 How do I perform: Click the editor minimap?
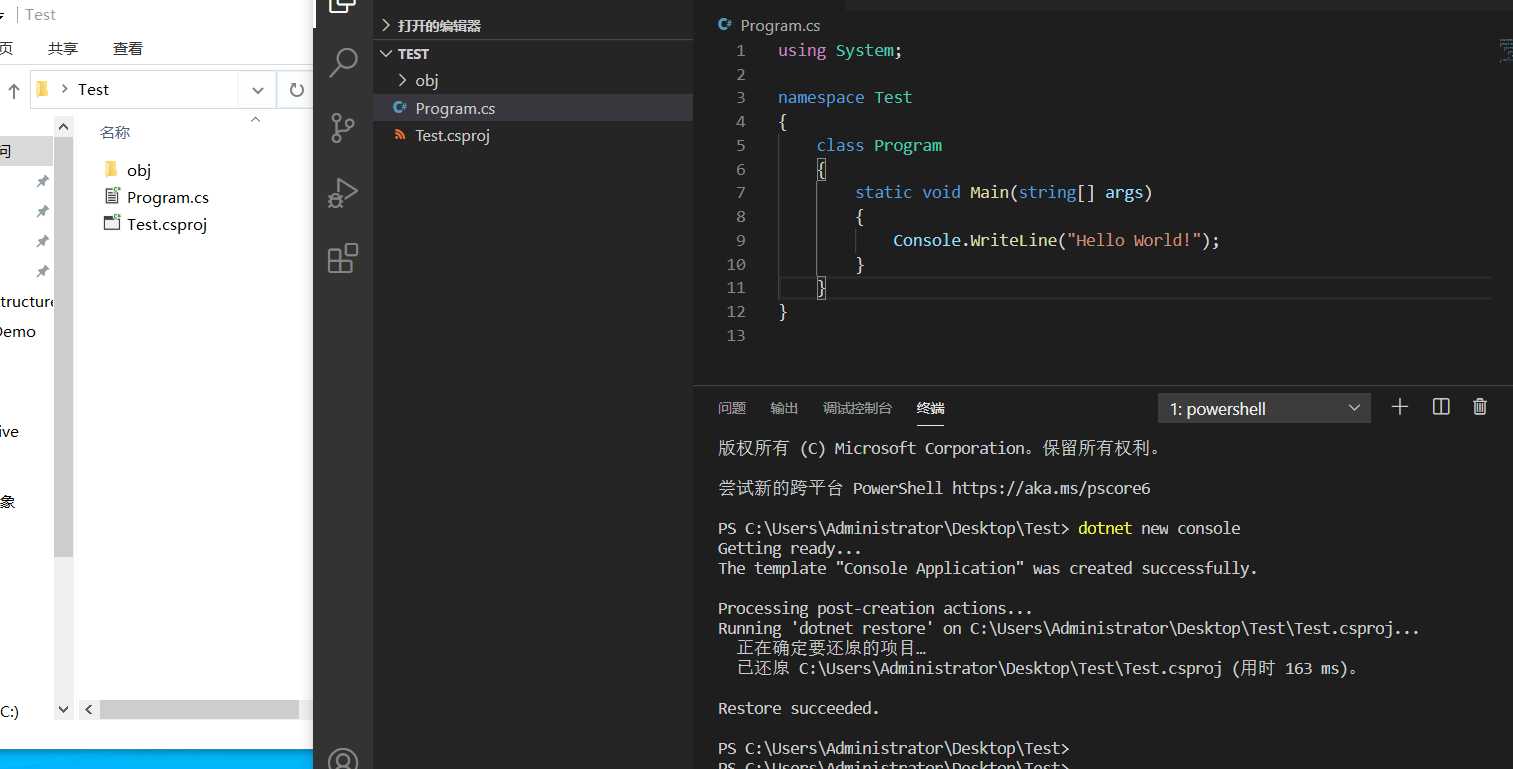point(1506,50)
